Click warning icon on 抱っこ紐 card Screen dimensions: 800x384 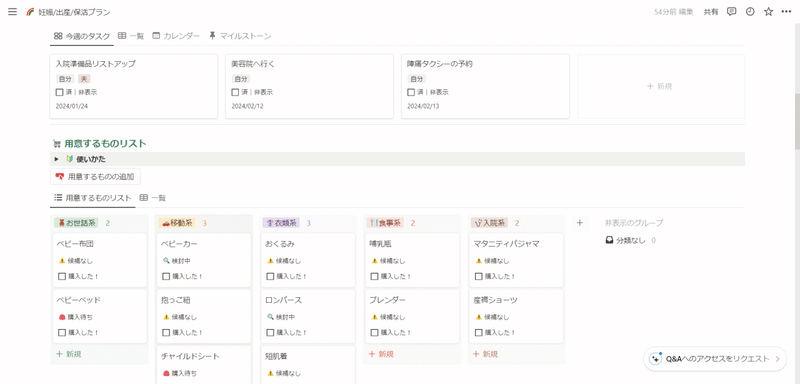pyautogui.click(x=166, y=317)
